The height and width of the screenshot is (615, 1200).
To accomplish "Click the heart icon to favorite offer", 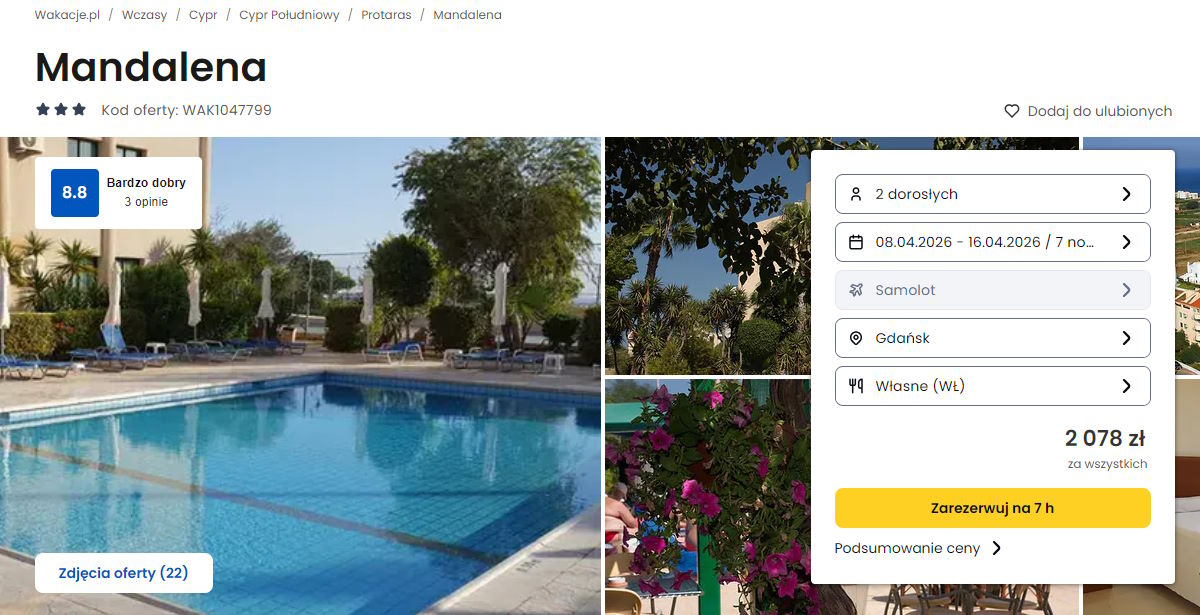I will tap(1012, 111).
